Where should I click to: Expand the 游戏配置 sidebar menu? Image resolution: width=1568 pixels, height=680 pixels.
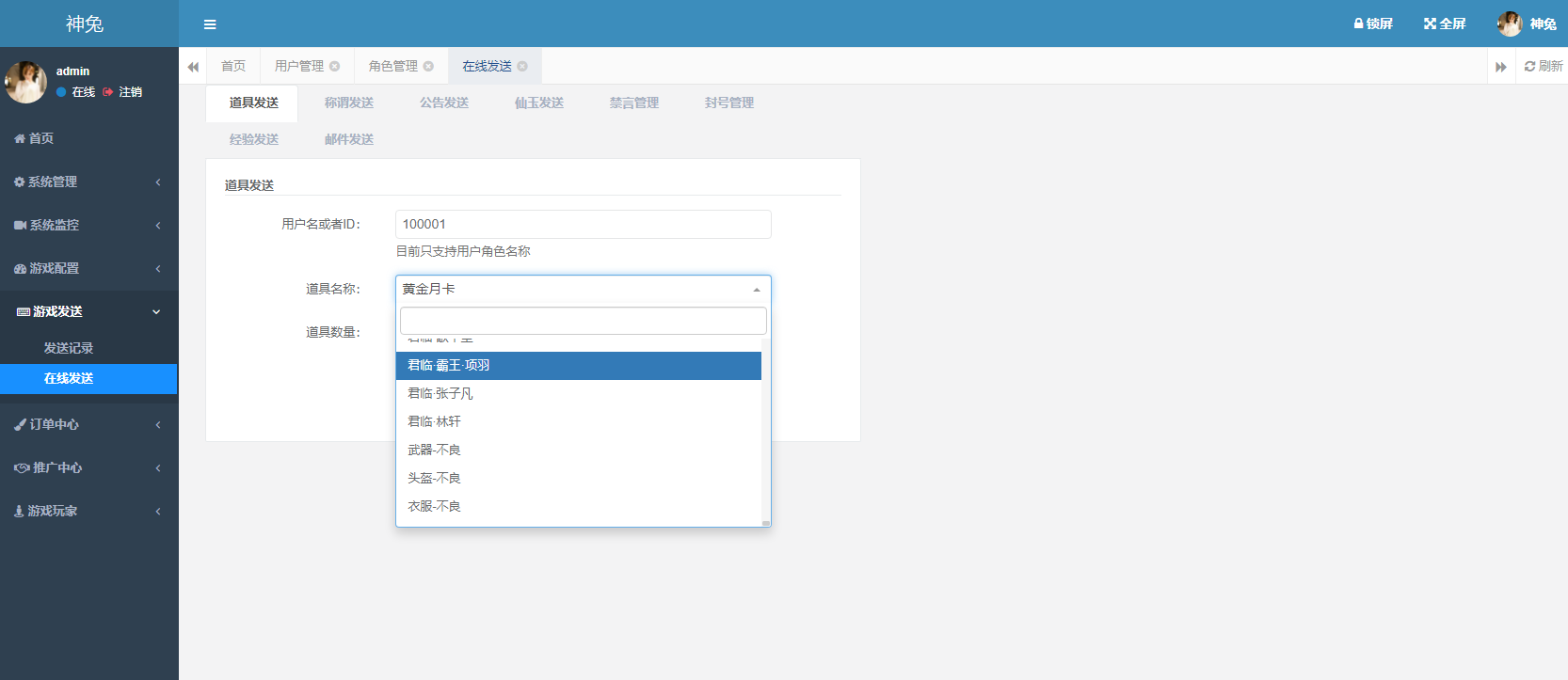(x=88, y=268)
